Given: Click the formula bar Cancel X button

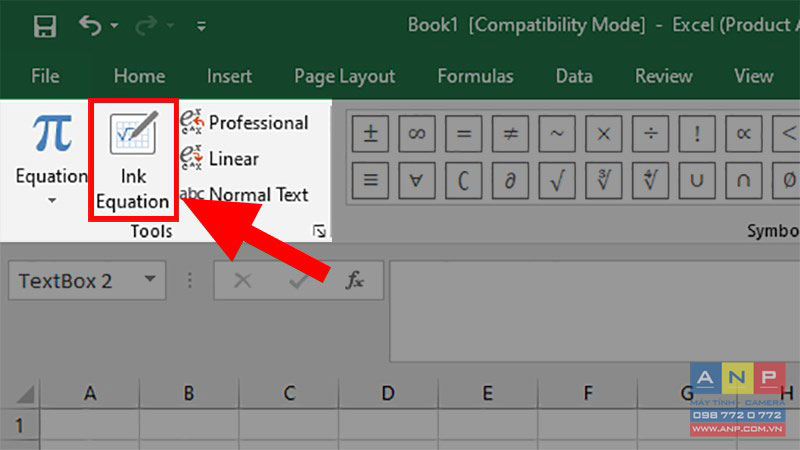Looking at the screenshot, I should point(242,280).
